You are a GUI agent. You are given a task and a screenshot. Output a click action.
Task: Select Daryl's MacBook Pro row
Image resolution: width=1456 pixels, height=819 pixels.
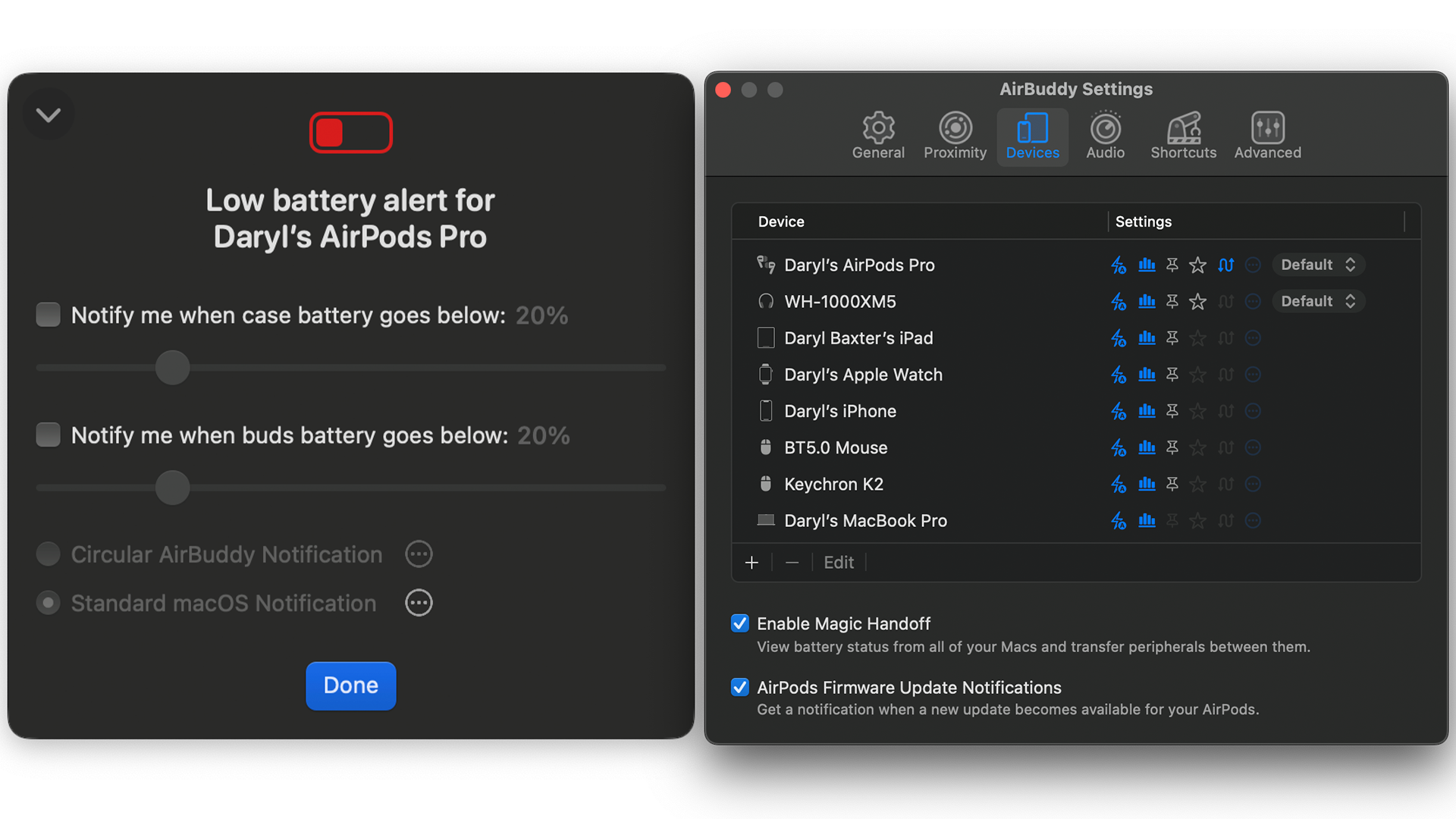[x=1075, y=521]
